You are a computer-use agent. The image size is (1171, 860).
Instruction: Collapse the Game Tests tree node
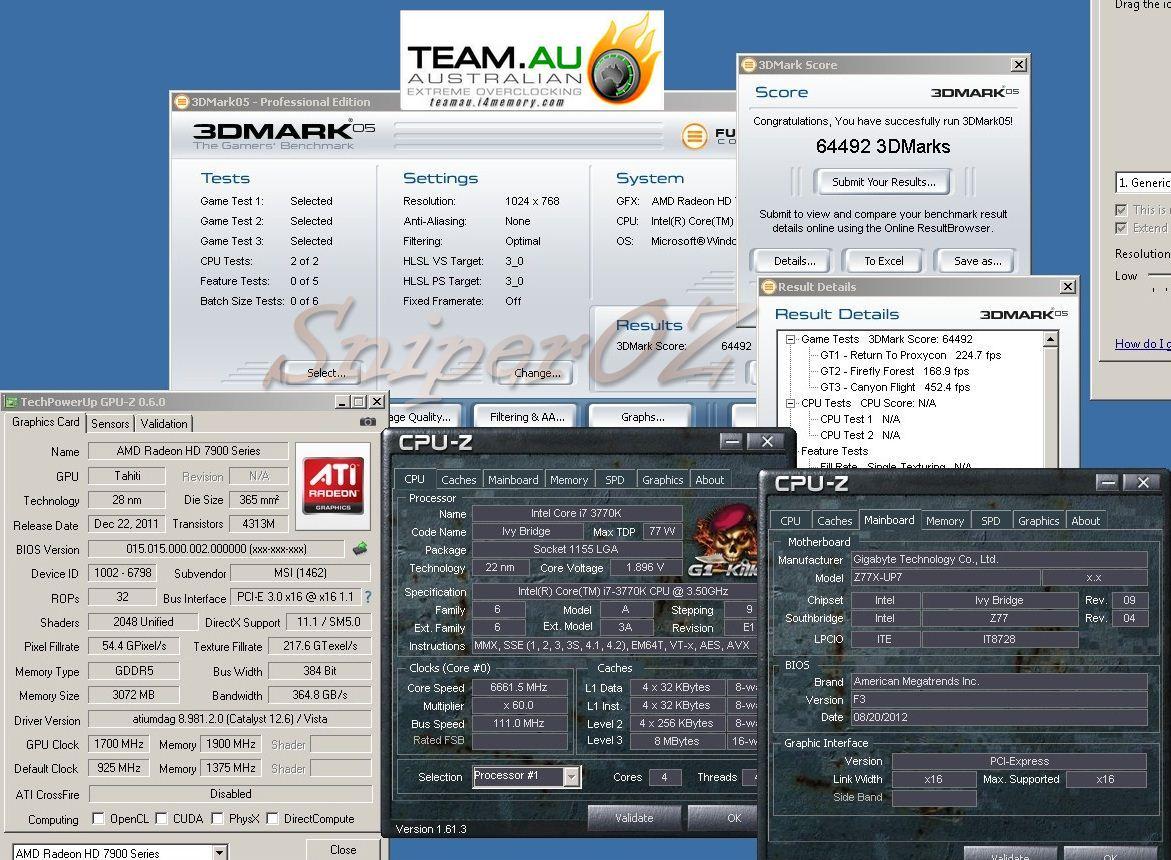[x=790, y=339]
